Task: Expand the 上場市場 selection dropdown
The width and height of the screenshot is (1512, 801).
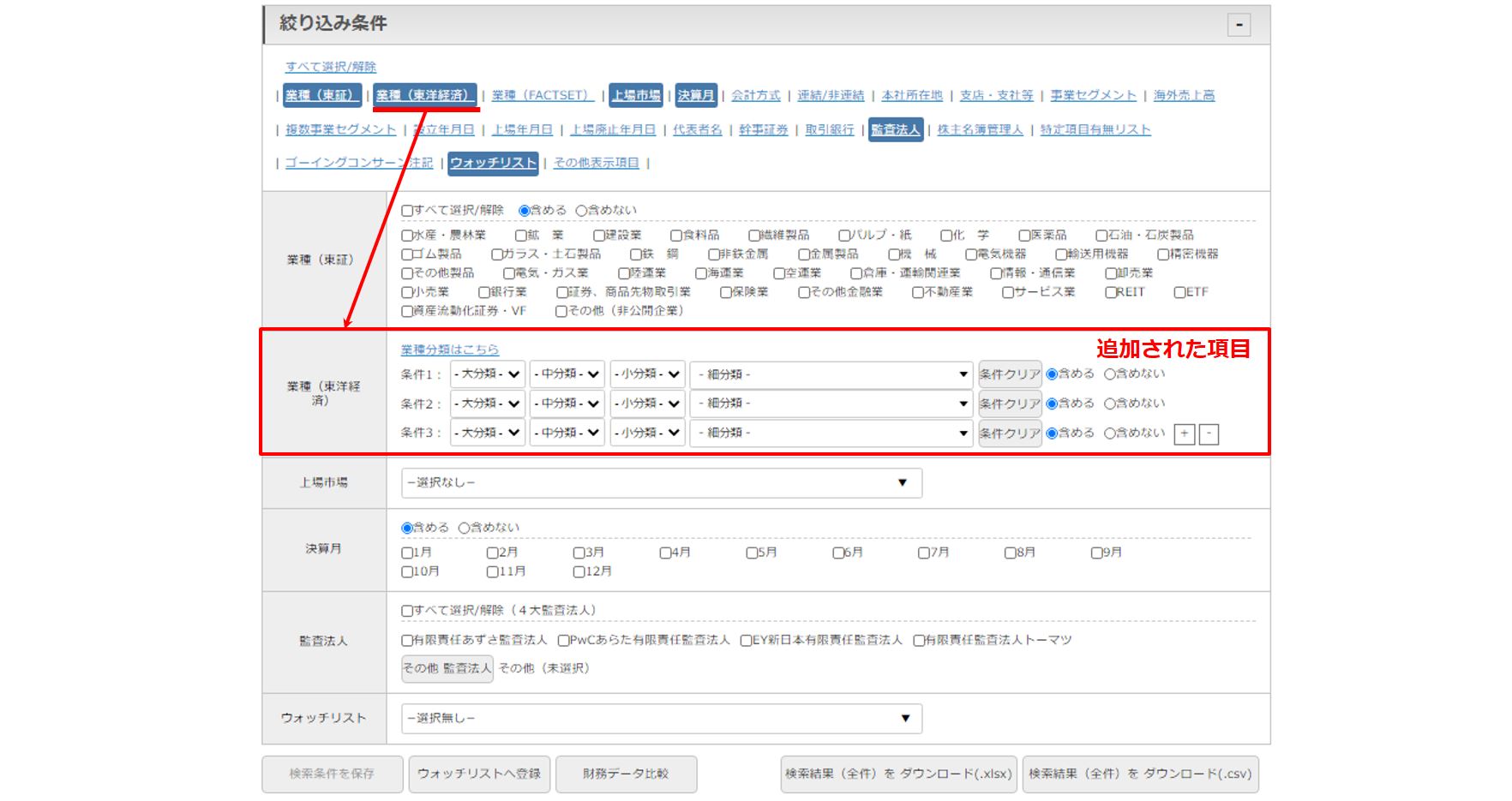Action: point(661,483)
